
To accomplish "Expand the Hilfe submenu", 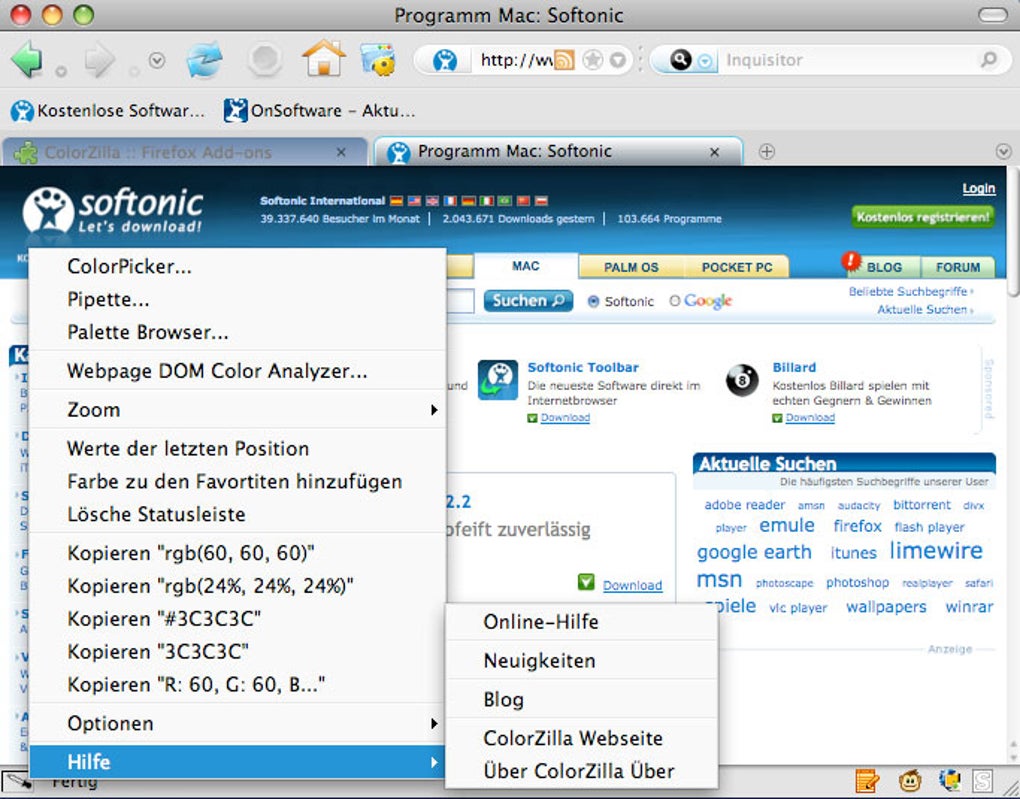I will pyautogui.click(x=237, y=762).
